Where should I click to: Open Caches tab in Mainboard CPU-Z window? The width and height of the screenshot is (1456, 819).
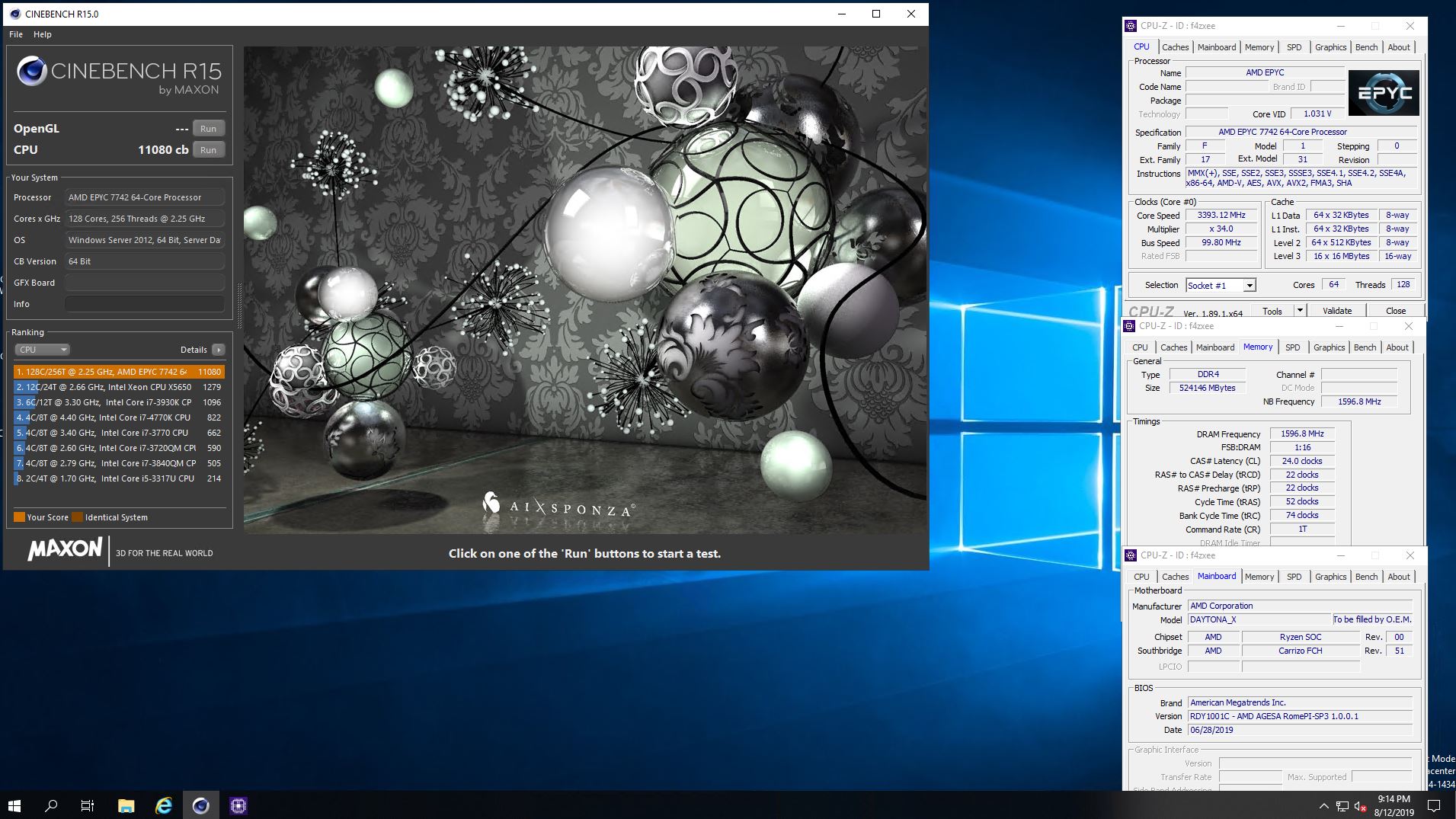(x=1175, y=577)
